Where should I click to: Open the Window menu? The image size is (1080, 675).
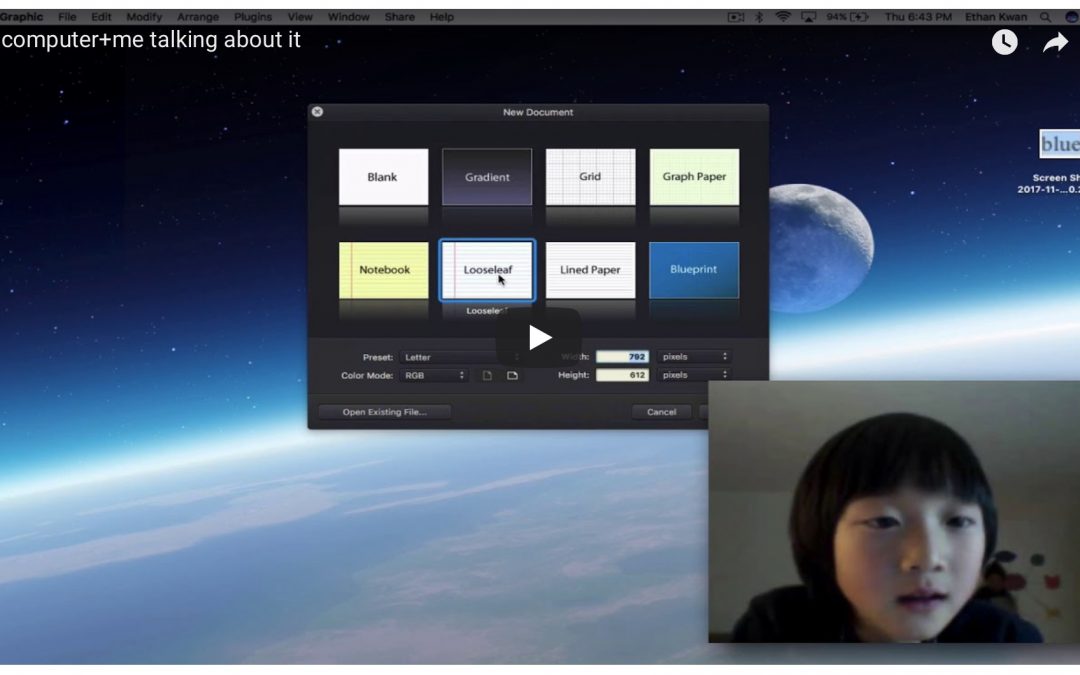coord(349,17)
